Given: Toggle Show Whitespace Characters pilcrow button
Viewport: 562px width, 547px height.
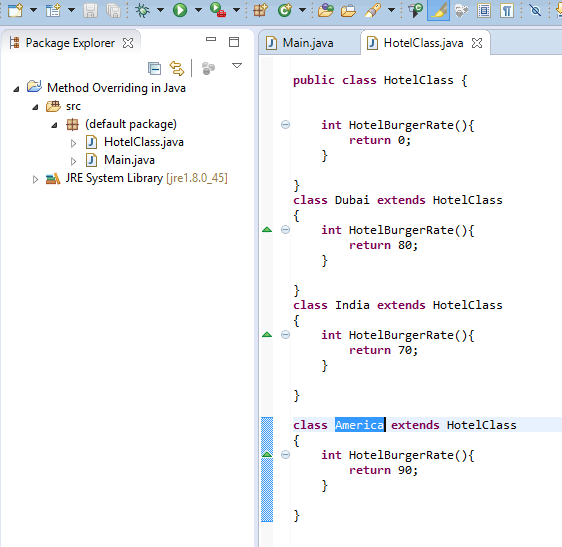Looking at the screenshot, I should (507, 10).
